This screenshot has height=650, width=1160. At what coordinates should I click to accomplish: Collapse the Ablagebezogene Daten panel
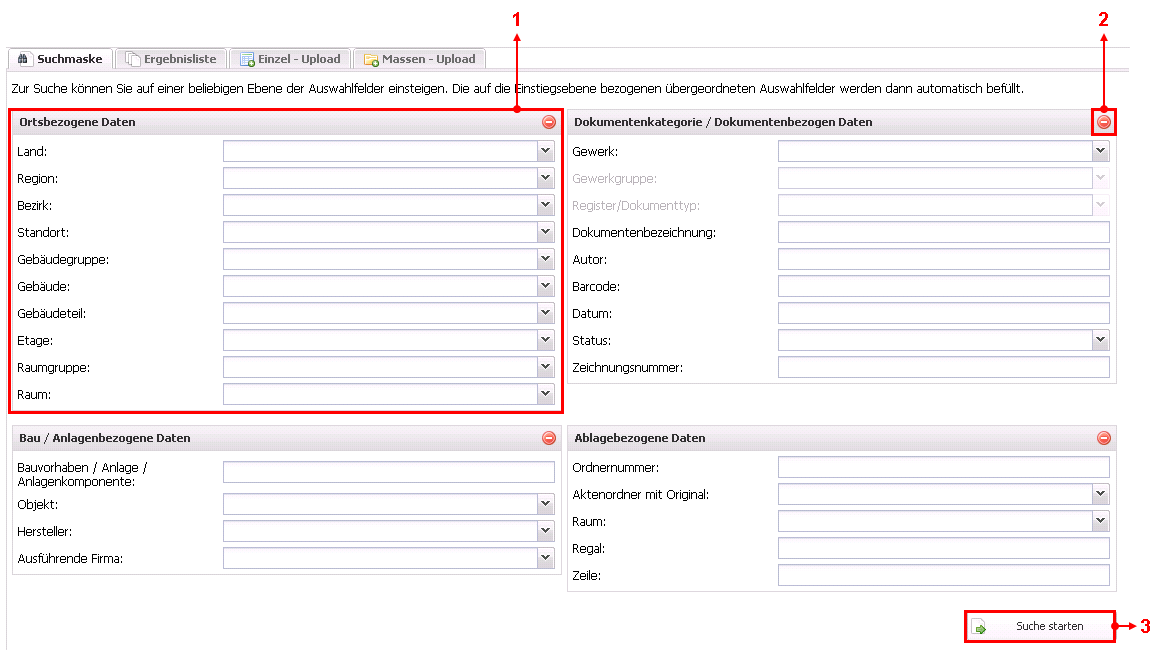1104,438
